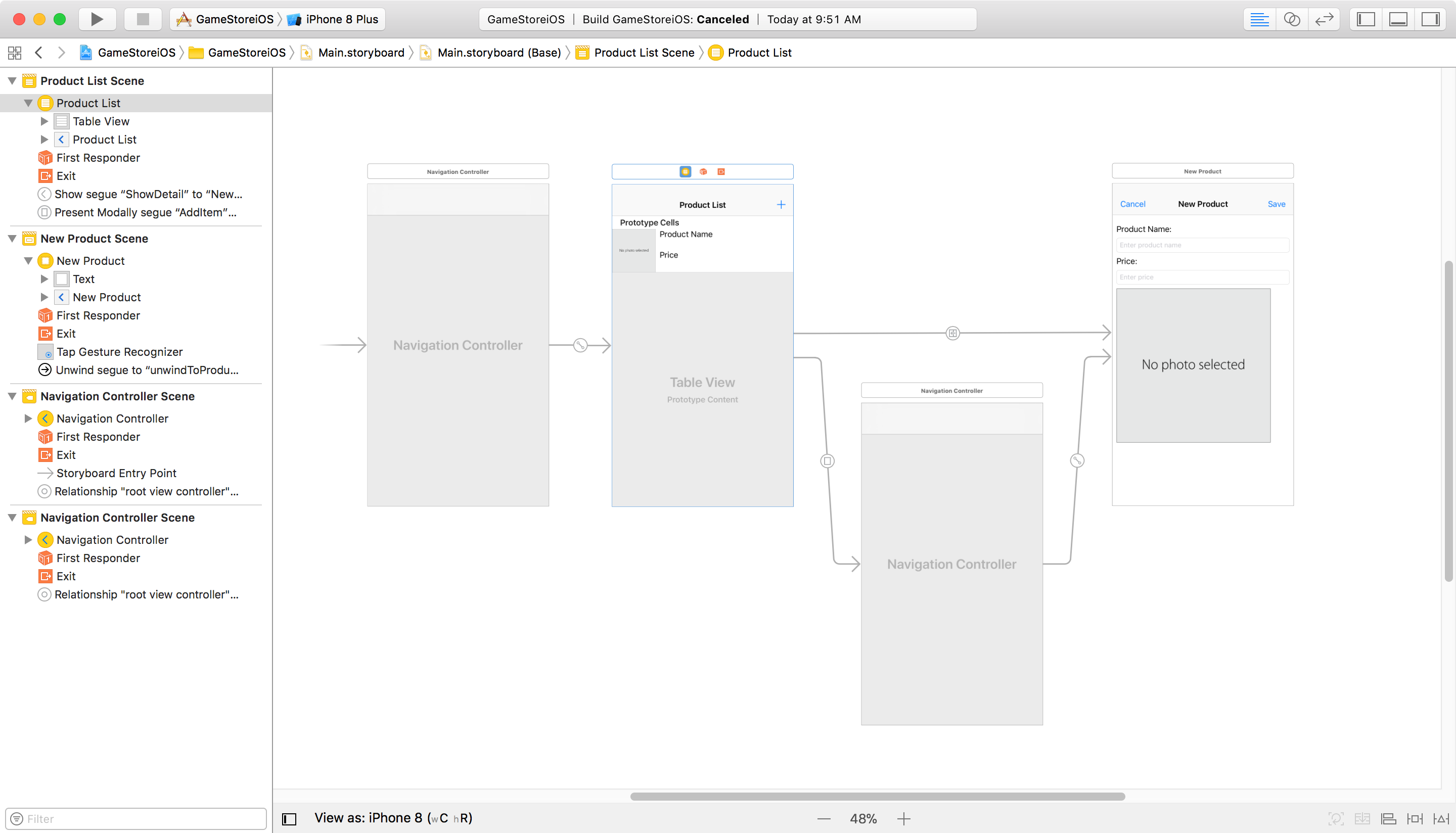
Task: Select Main.storyboard (Base) in jump bar
Action: point(490,53)
